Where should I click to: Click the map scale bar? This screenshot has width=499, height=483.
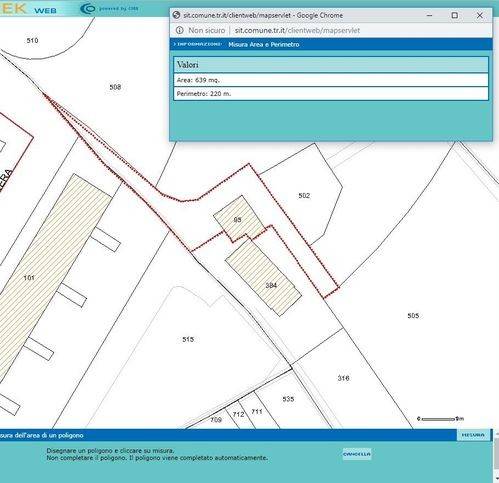tap(440, 419)
